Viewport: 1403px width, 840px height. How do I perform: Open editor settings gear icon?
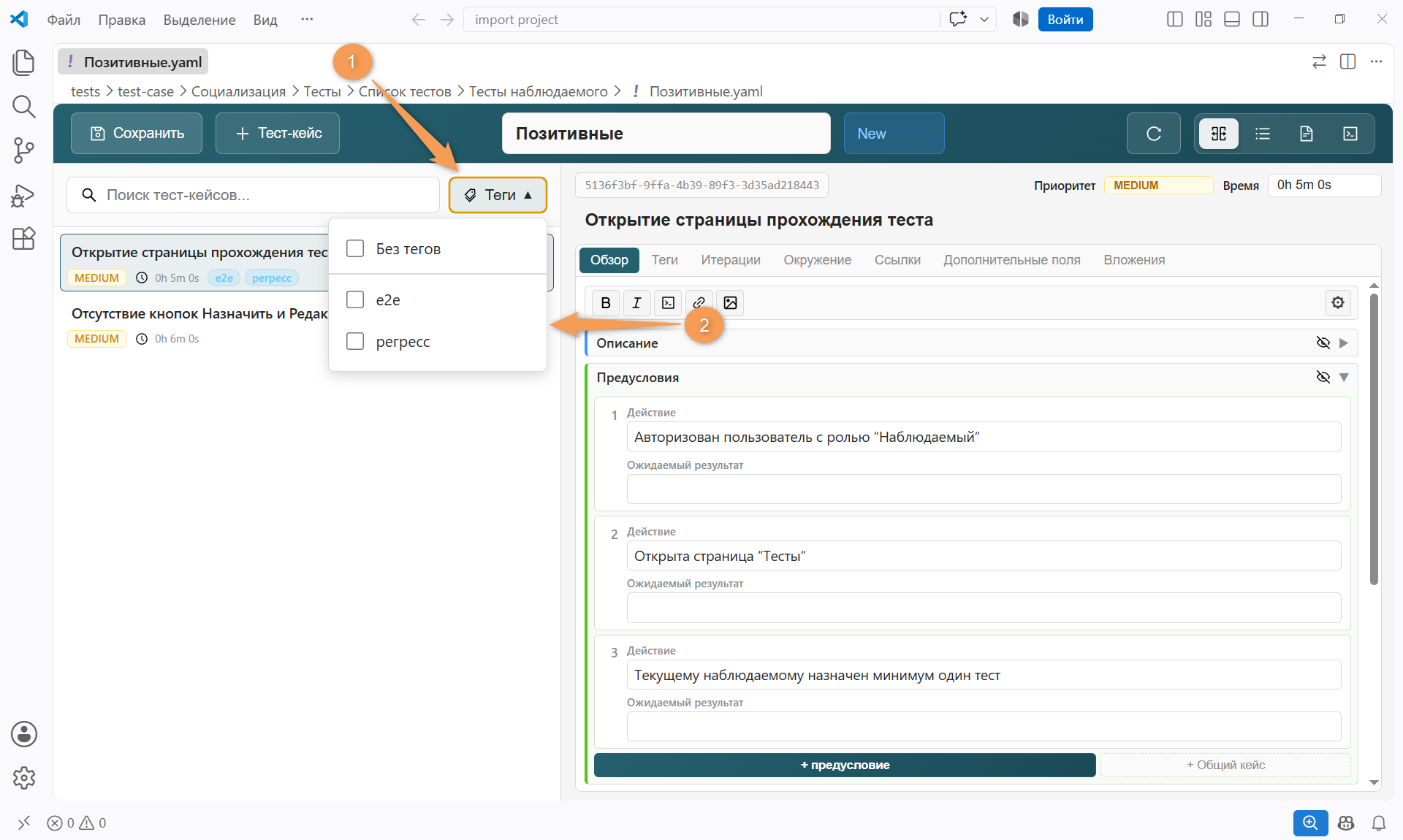(1338, 302)
